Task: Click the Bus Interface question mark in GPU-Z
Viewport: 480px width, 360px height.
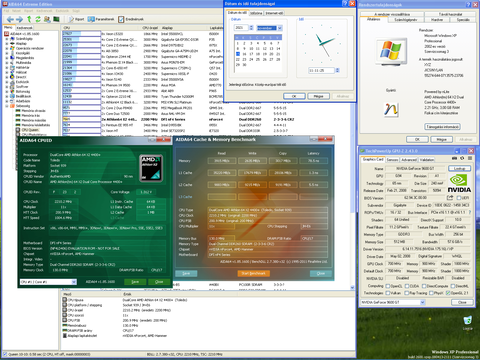Action: pos(470,212)
